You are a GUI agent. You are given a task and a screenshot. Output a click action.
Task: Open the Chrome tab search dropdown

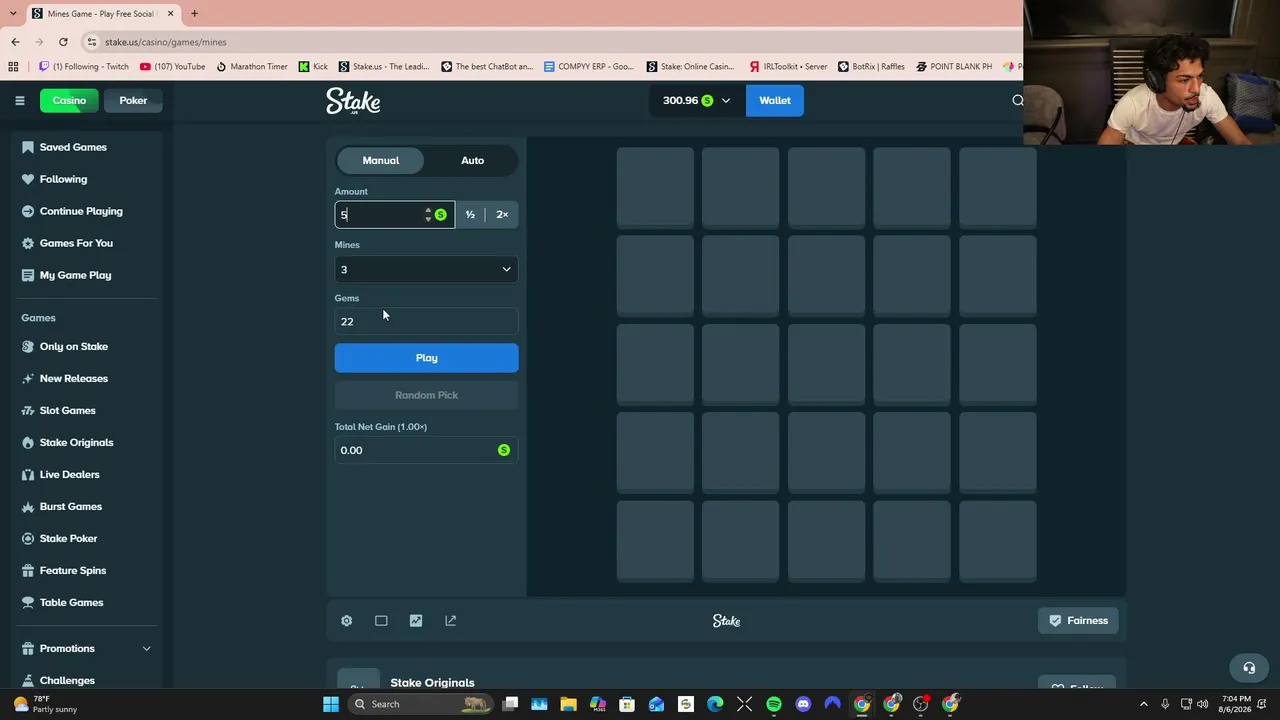tap(15, 13)
